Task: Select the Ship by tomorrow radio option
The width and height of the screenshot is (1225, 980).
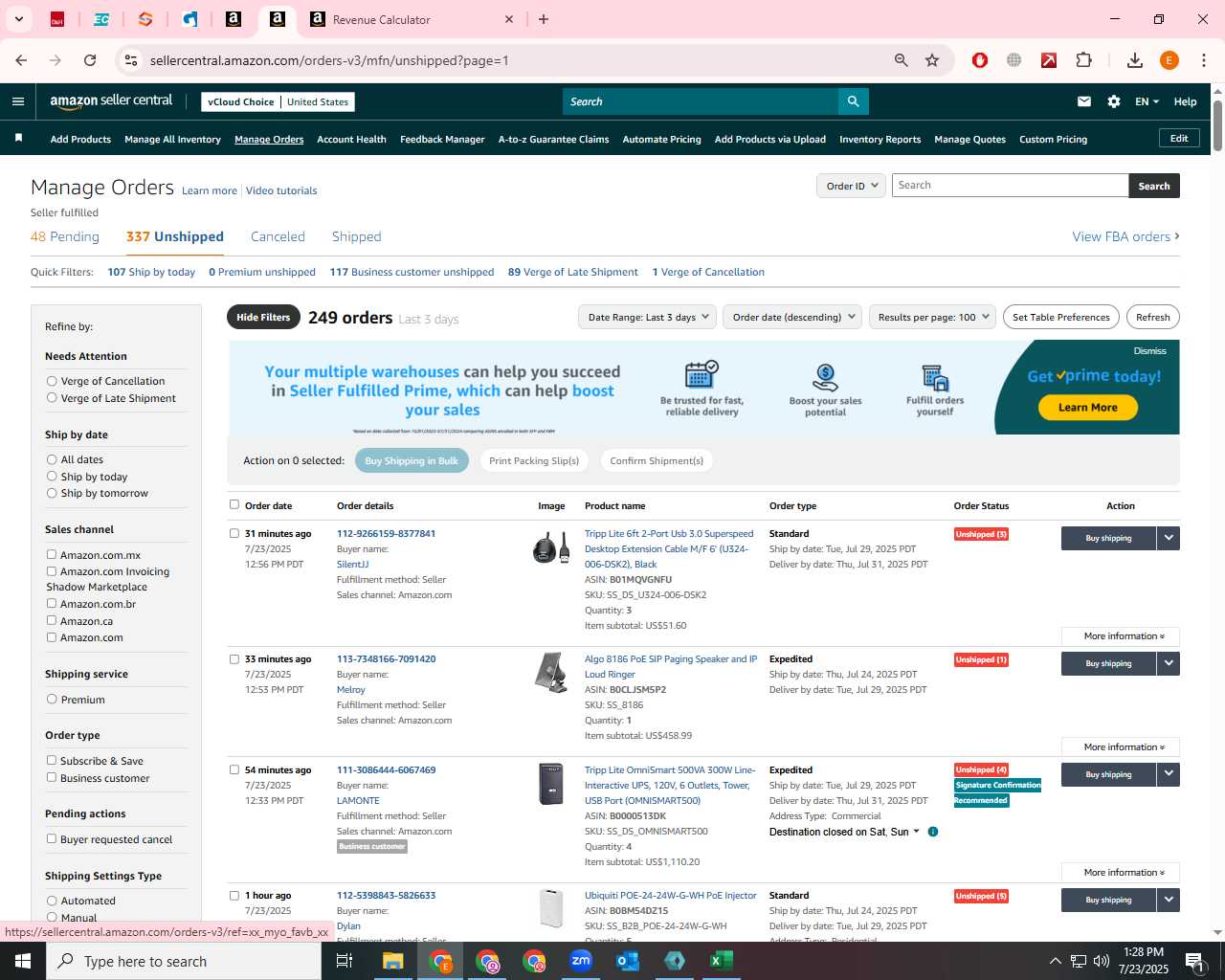Action: 52,493
